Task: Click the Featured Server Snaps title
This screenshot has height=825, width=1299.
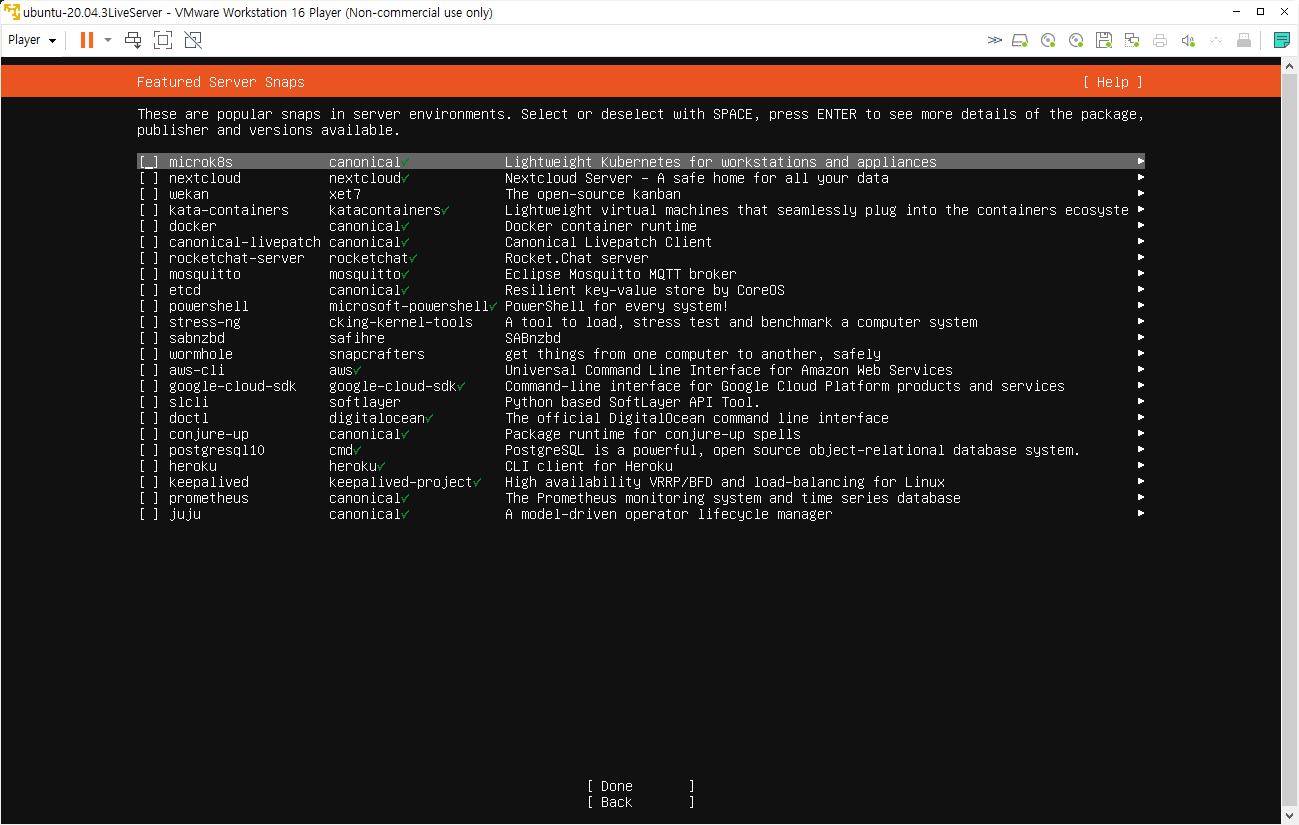Action: pos(221,82)
